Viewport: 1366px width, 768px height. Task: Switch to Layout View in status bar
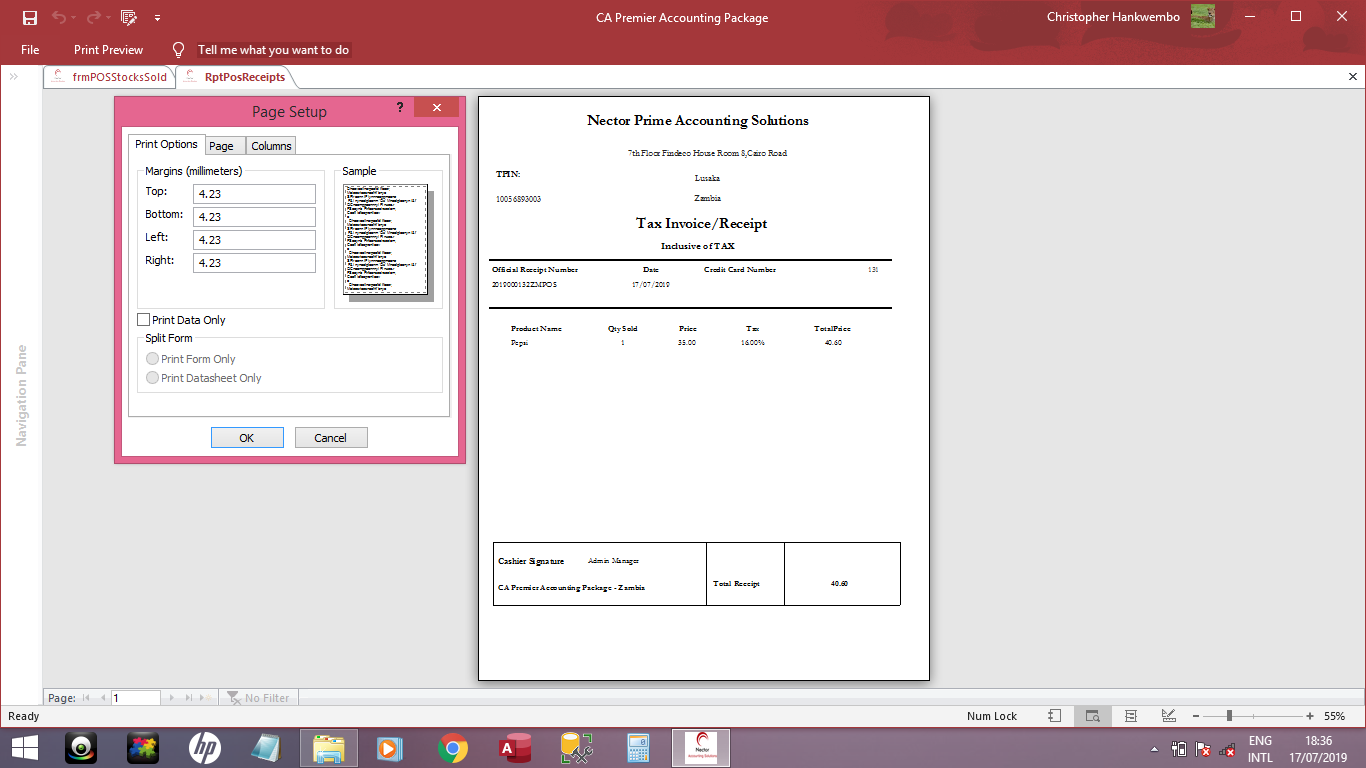[x=1131, y=716]
